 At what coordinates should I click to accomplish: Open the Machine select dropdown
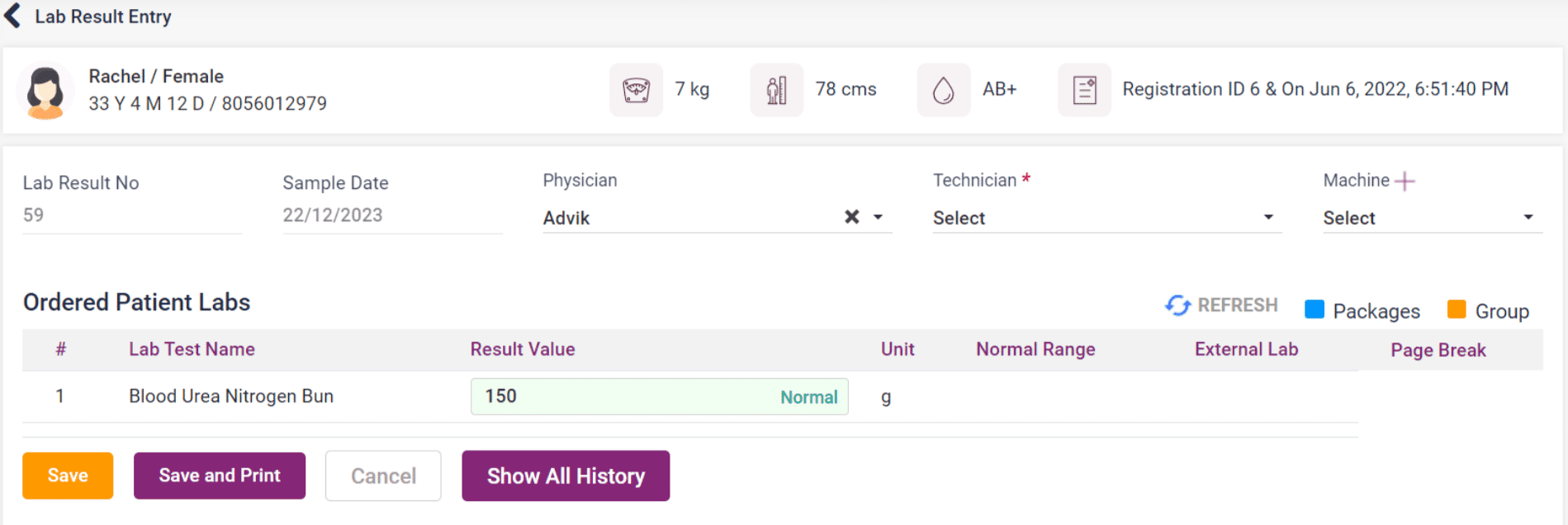click(1432, 218)
